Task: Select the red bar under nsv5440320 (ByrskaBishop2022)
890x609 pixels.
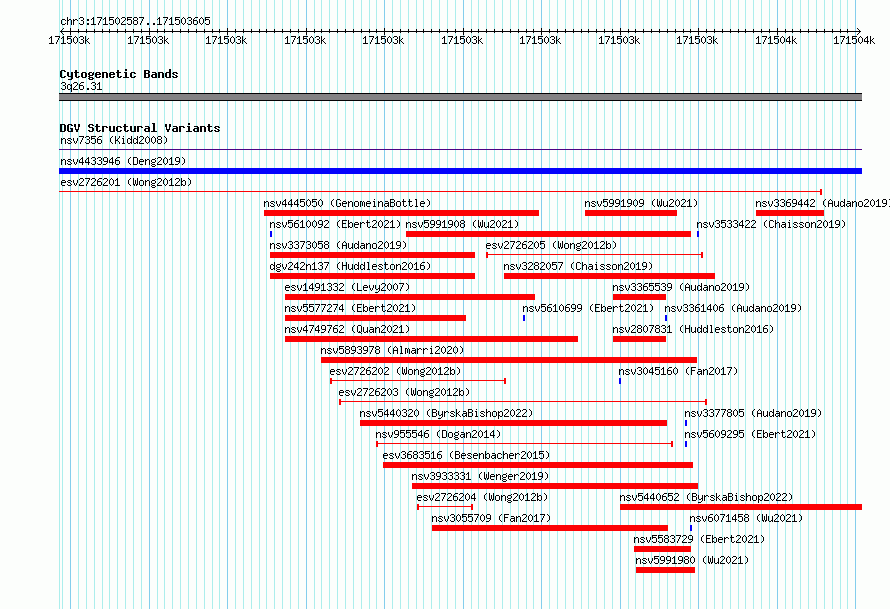Action: pyautogui.click(x=513, y=423)
